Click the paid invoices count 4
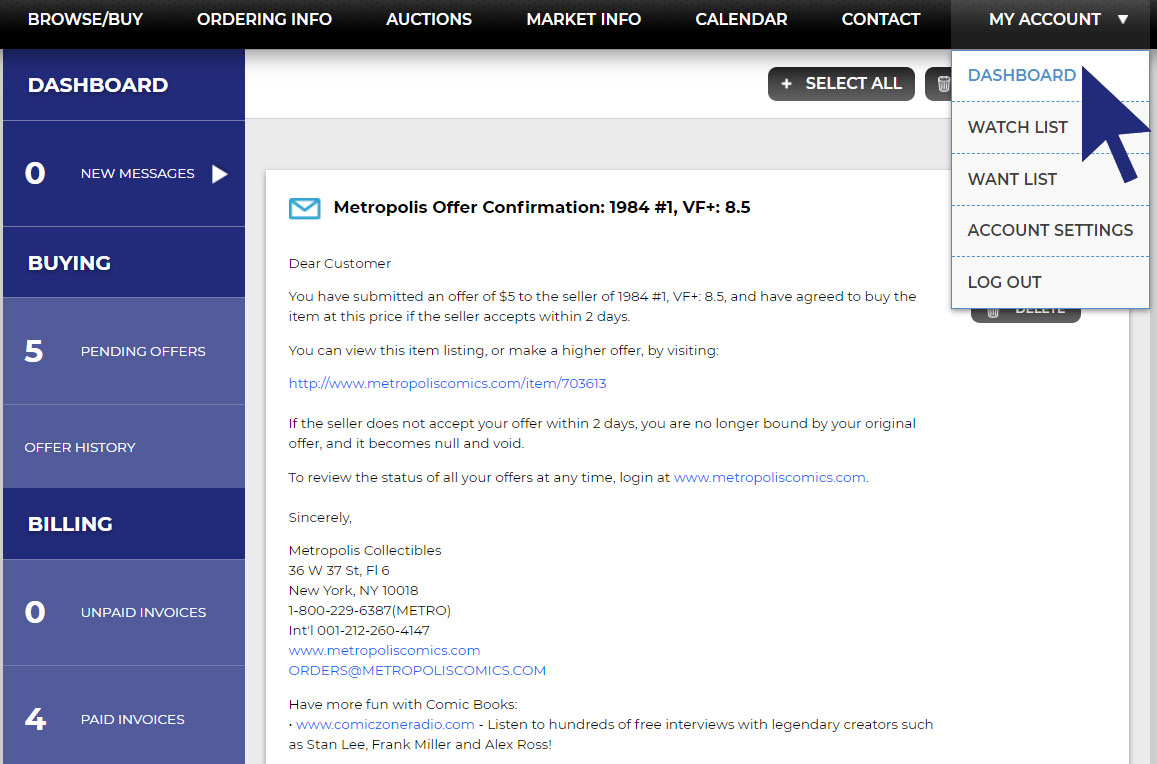The width and height of the screenshot is (1157, 764). pyautogui.click(x=35, y=719)
